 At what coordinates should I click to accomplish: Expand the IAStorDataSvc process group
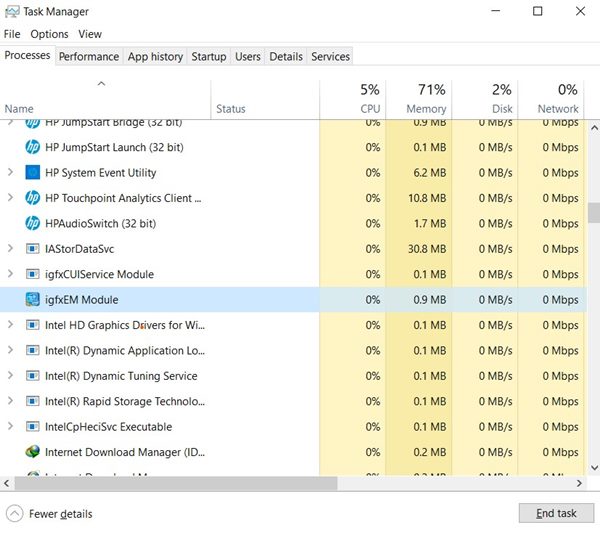[x=11, y=249]
